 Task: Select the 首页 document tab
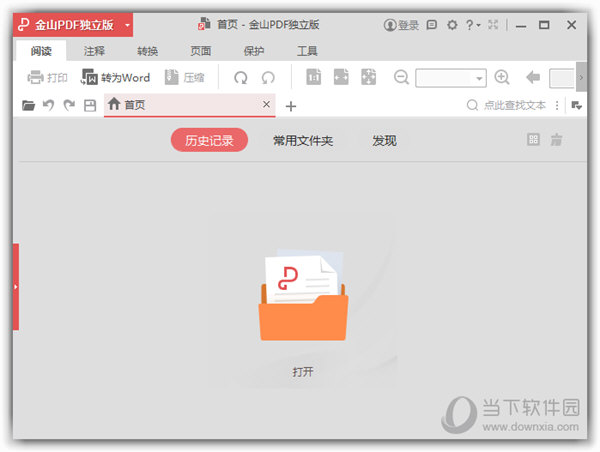(x=189, y=105)
